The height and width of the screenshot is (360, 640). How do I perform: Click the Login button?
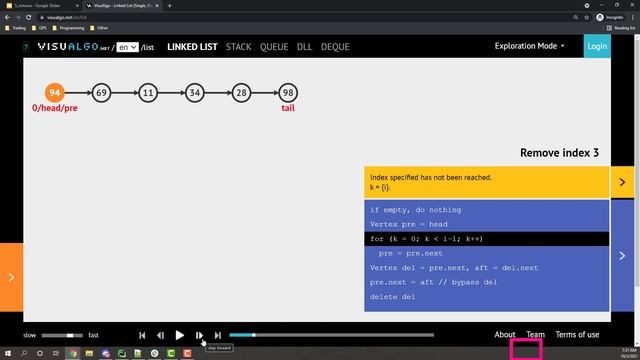pos(597,46)
